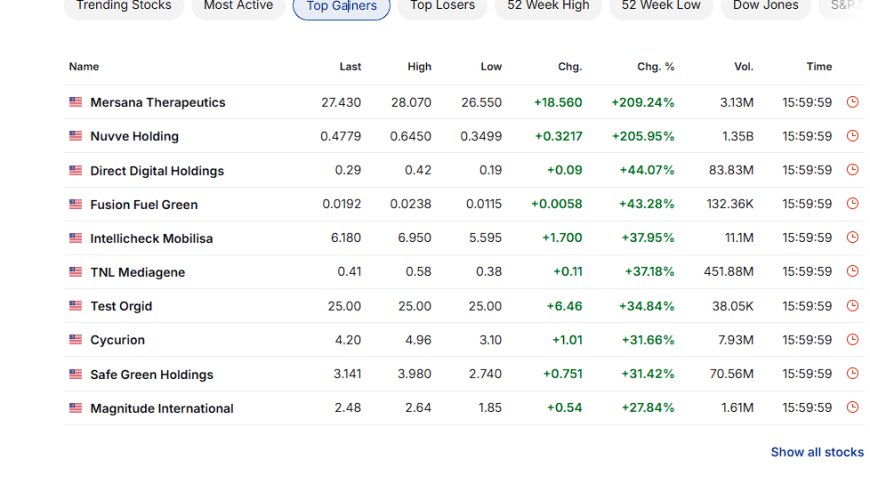Click the +27.84% change value
Screen dimensions: 870x492
pos(648,408)
